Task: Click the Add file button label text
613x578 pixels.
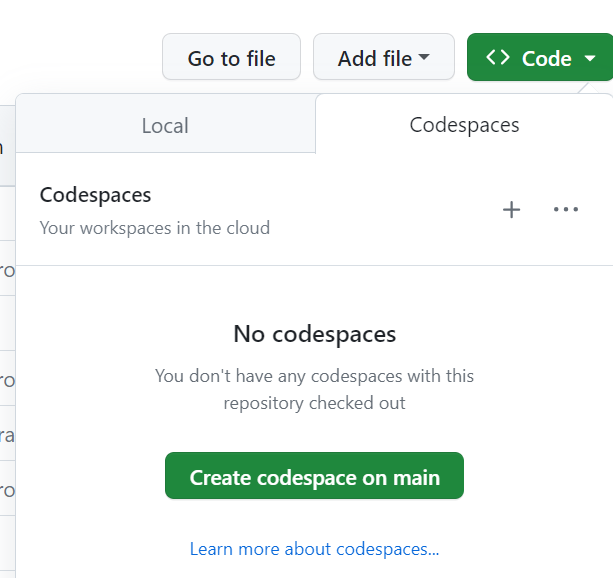Action: [374, 59]
